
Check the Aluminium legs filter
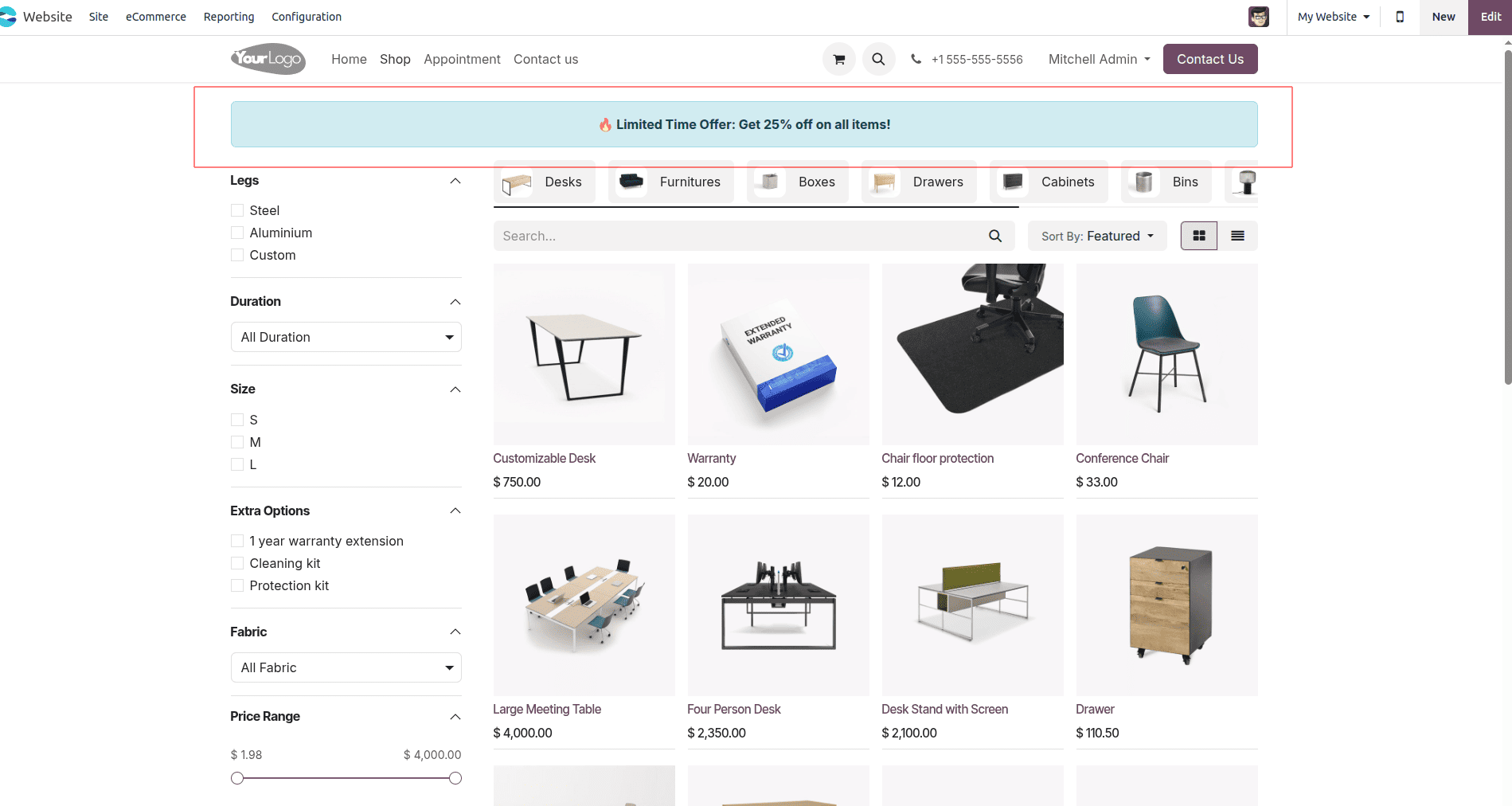237,233
